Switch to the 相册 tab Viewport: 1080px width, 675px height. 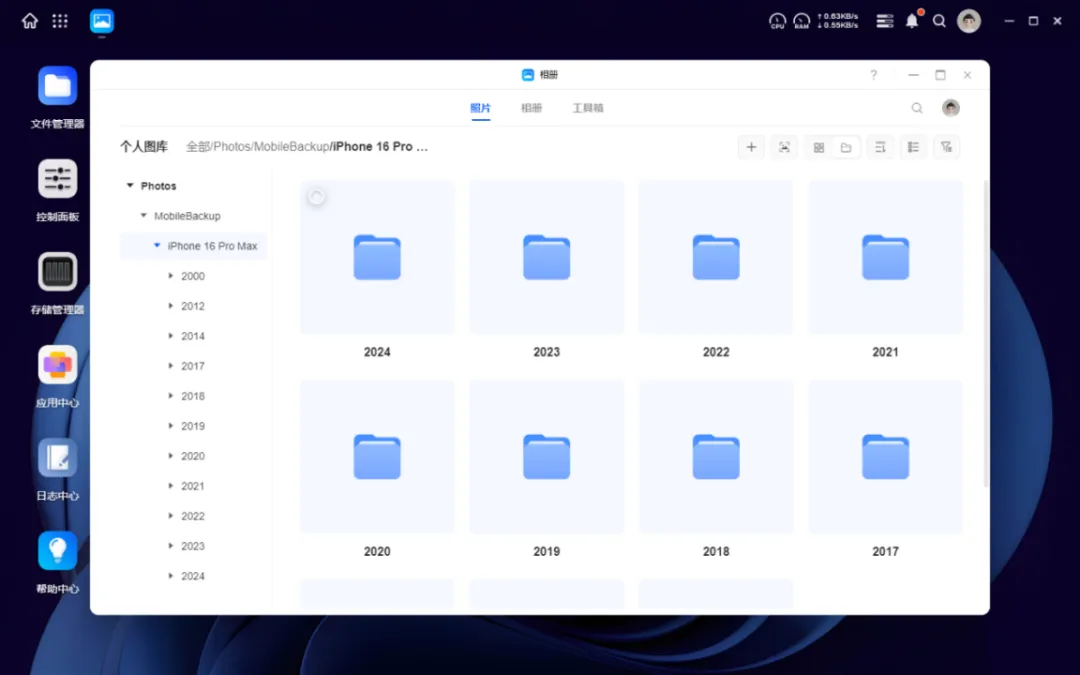[x=531, y=108]
